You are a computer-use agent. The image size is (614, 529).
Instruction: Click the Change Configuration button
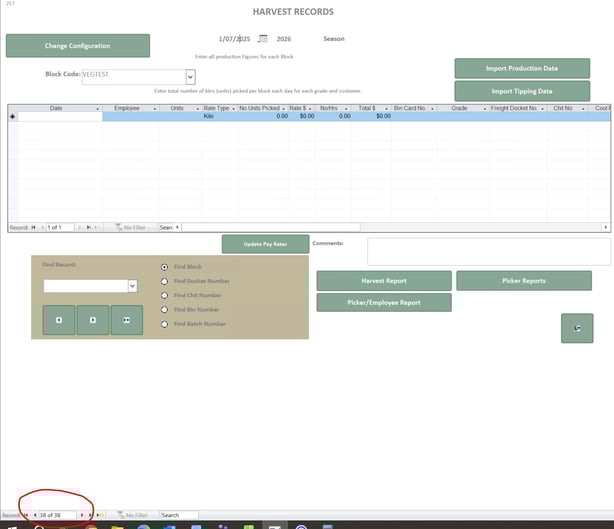[x=78, y=46]
